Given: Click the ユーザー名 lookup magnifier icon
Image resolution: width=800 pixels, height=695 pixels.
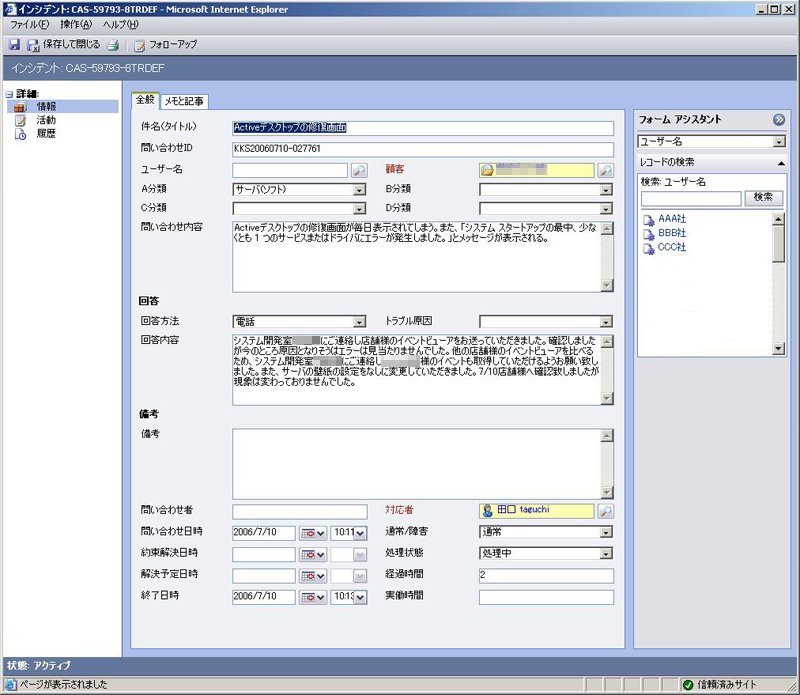Looking at the screenshot, I should tap(359, 170).
